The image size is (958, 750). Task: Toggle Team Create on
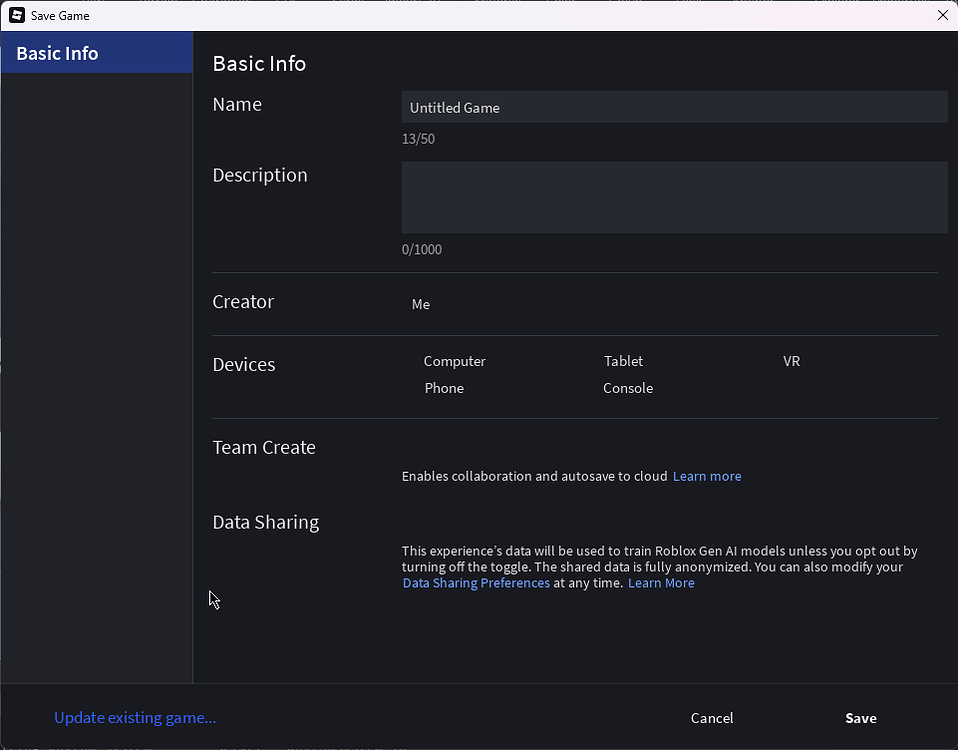click(x=420, y=448)
